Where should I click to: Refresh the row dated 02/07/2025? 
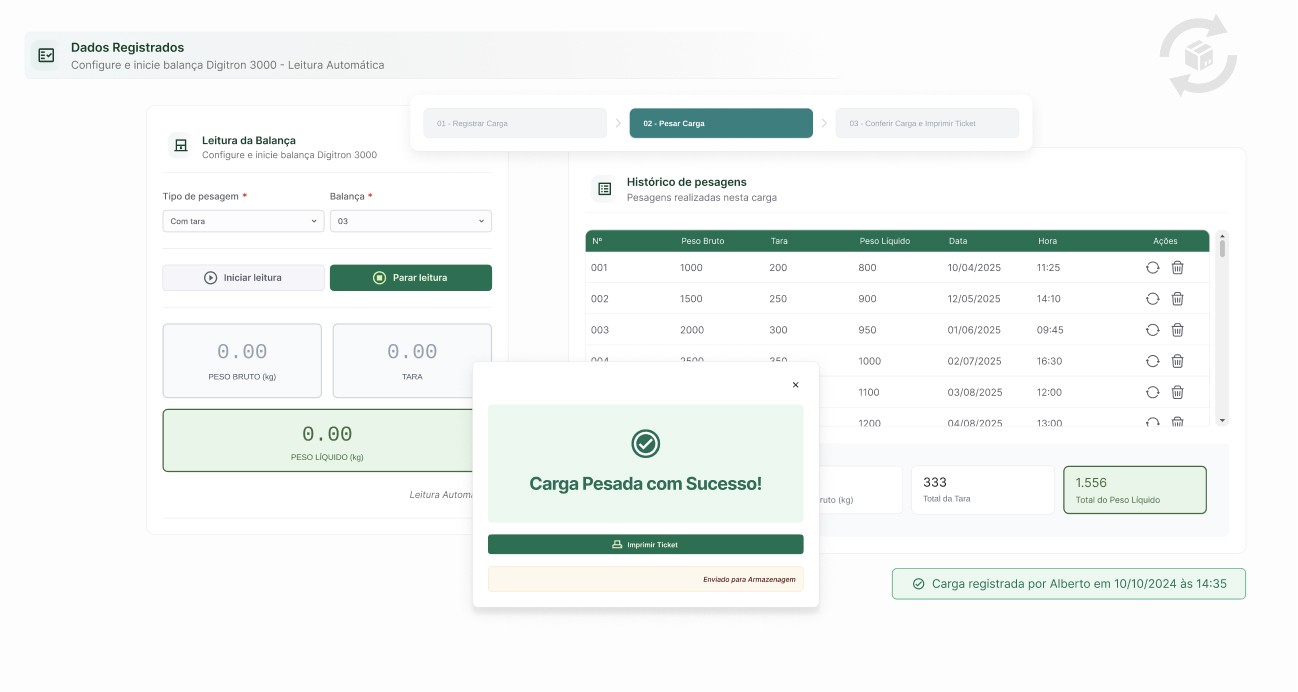coord(1152,361)
